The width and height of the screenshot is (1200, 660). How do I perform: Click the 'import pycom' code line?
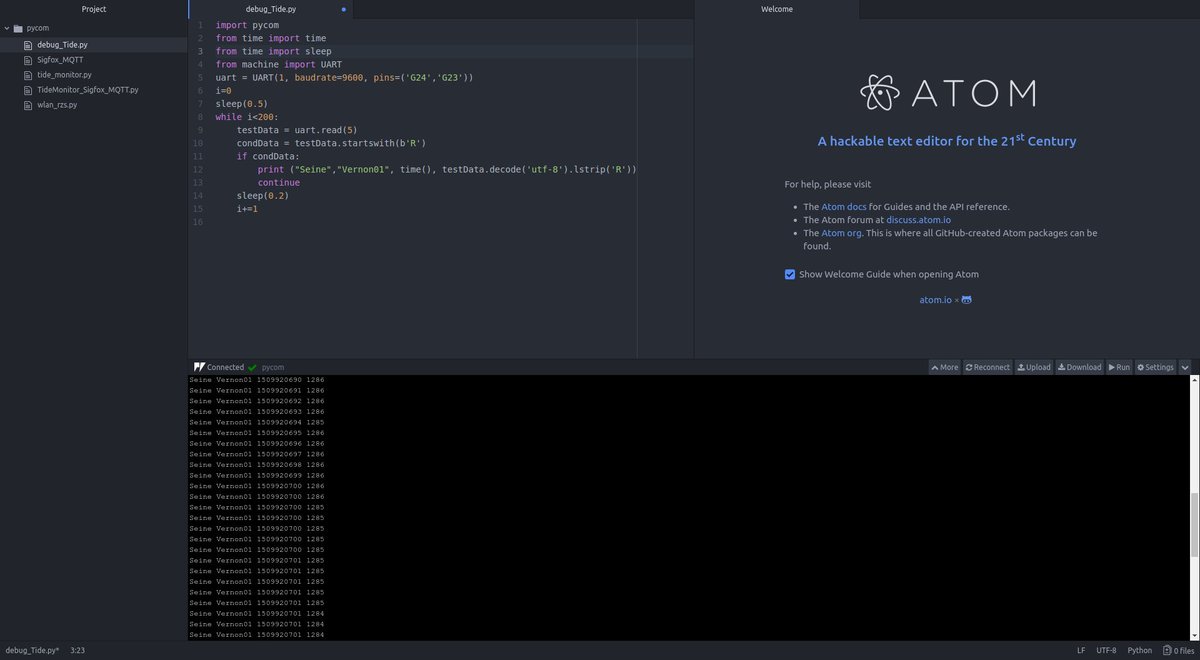coord(247,25)
